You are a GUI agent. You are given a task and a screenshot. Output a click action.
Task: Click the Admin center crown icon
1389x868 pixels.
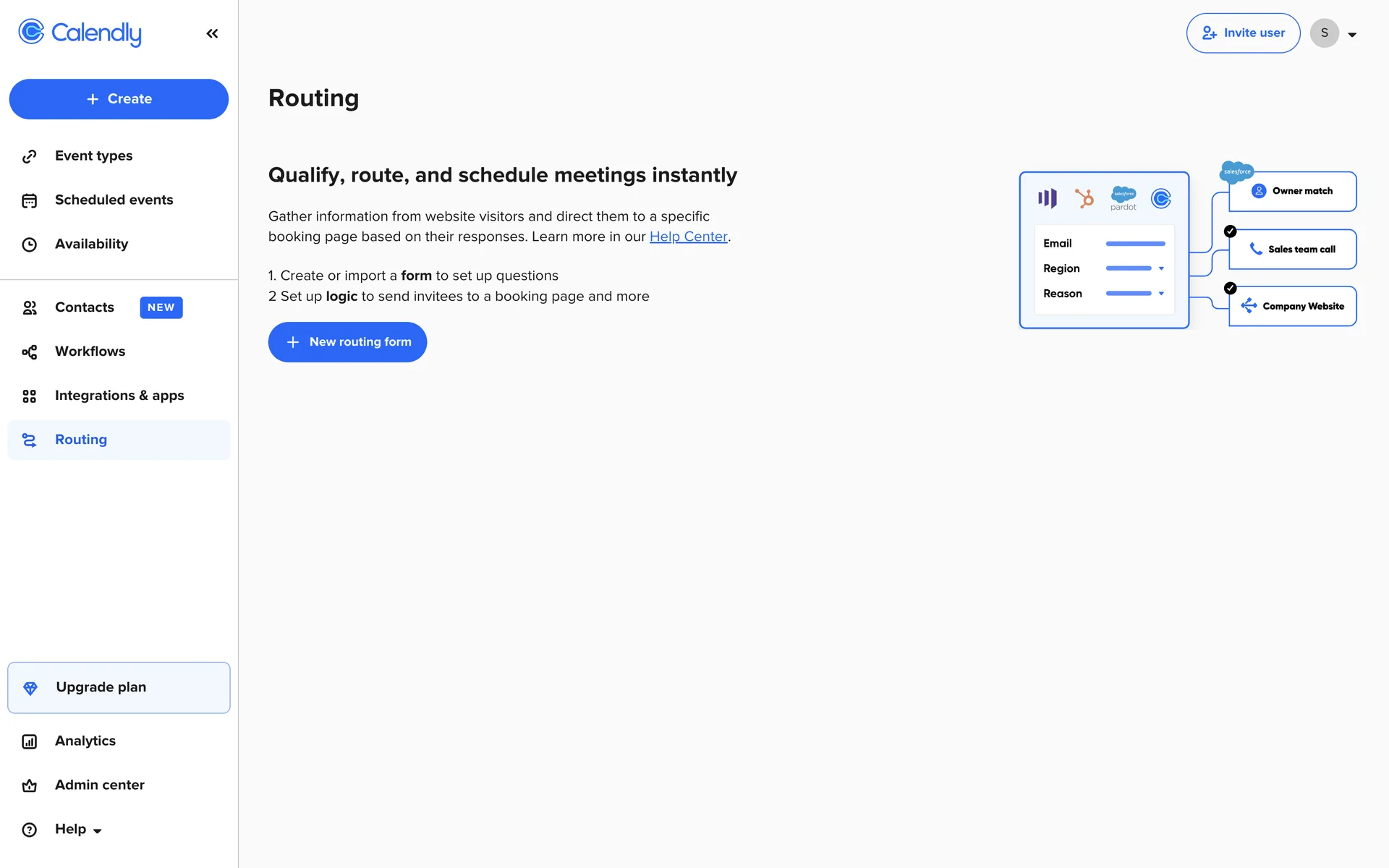[x=29, y=786]
